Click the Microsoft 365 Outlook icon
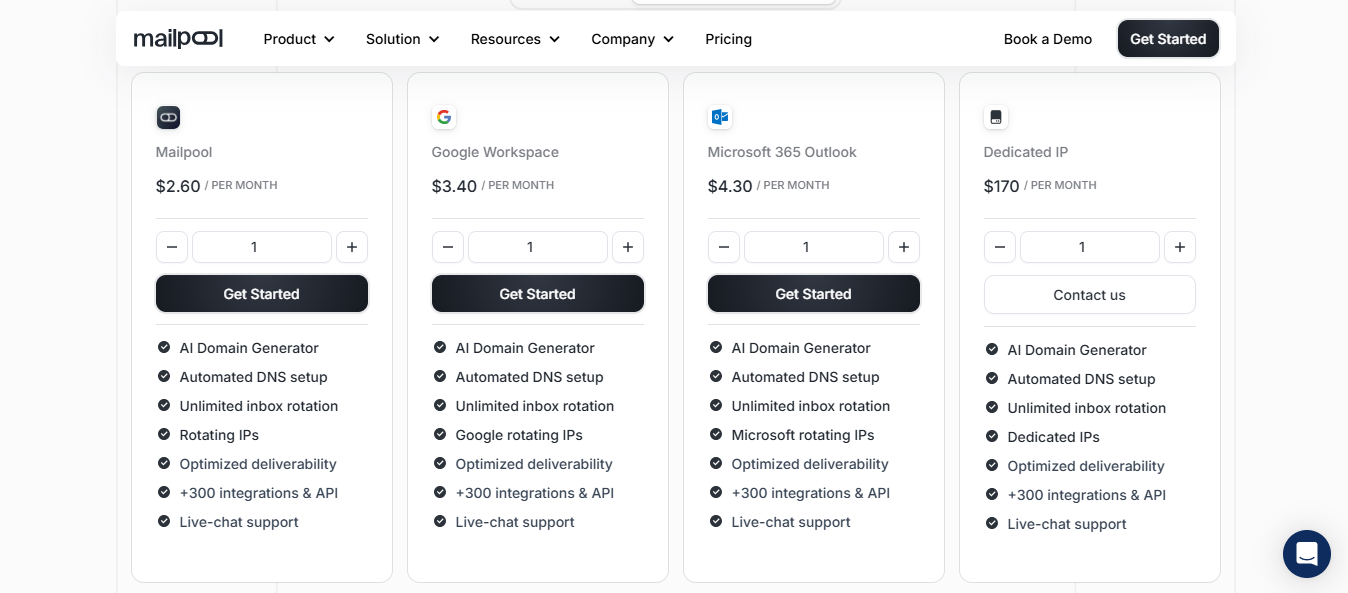 click(720, 117)
